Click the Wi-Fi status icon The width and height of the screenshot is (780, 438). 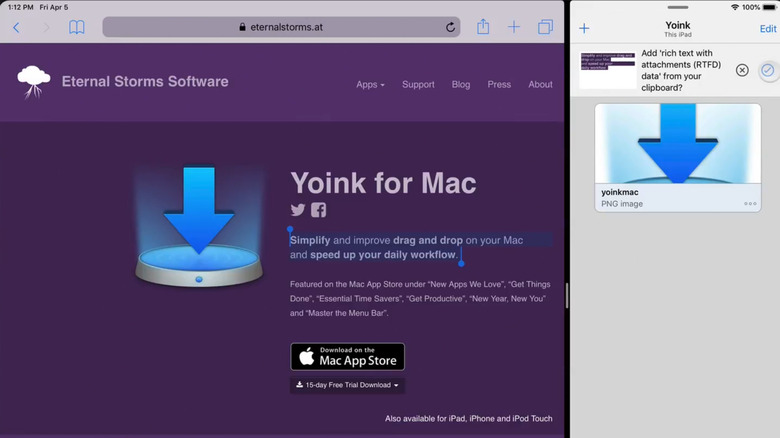tap(735, 7)
